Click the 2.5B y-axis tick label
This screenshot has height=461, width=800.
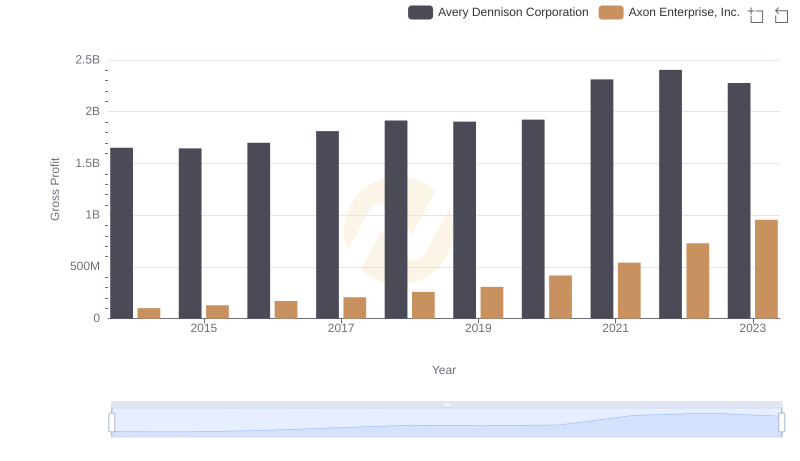coord(87,60)
